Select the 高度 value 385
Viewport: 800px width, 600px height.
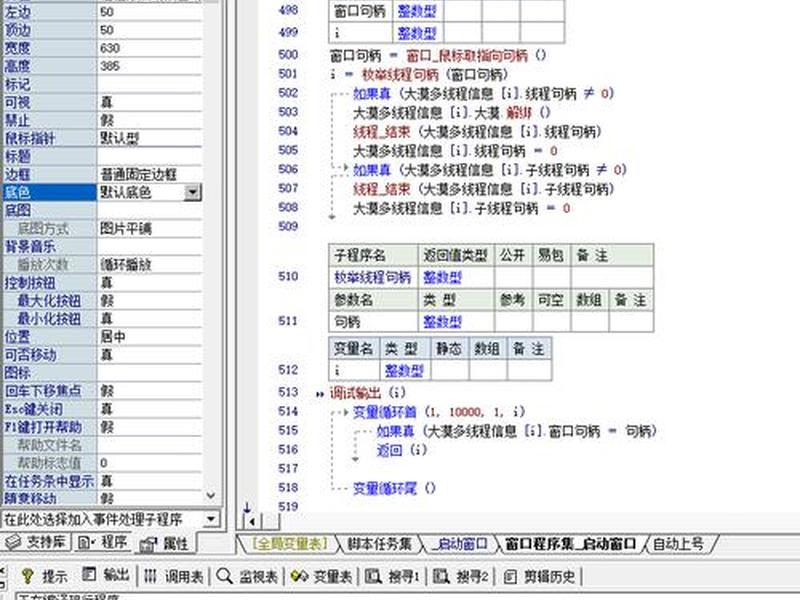[x=110, y=66]
